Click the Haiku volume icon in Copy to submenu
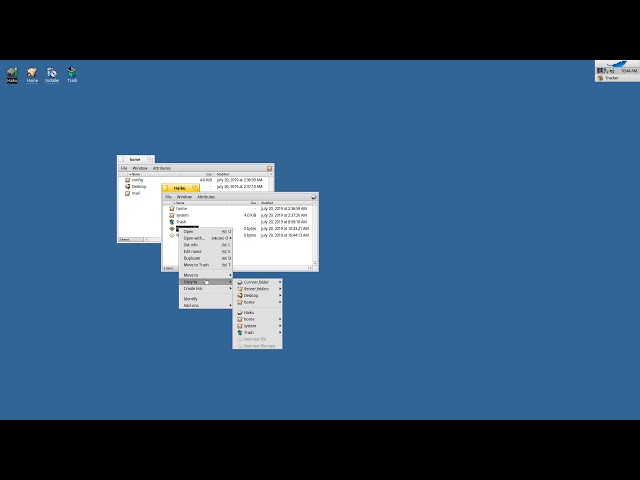 [240, 313]
